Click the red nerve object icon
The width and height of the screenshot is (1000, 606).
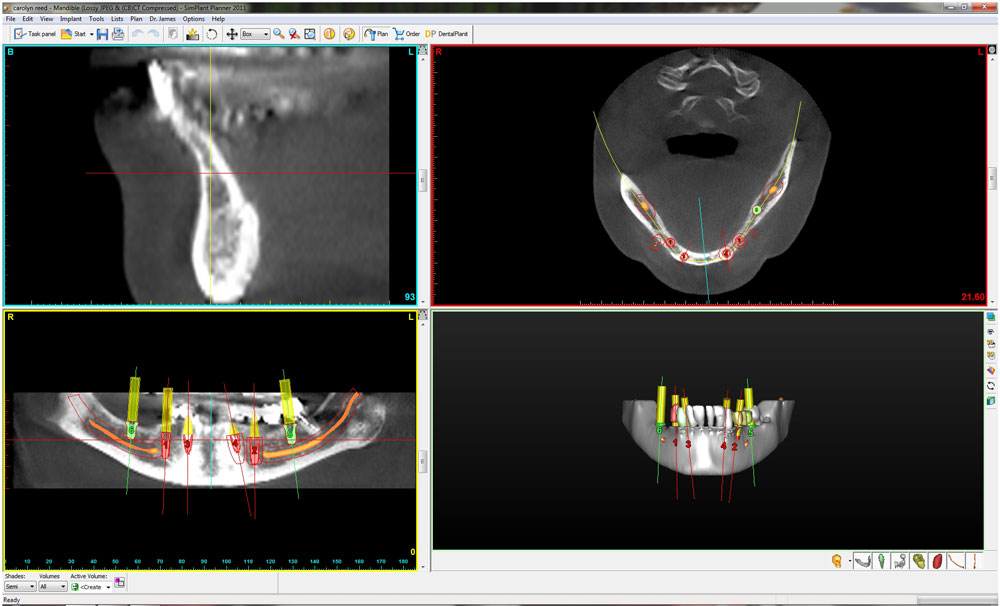[x=937, y=561]
